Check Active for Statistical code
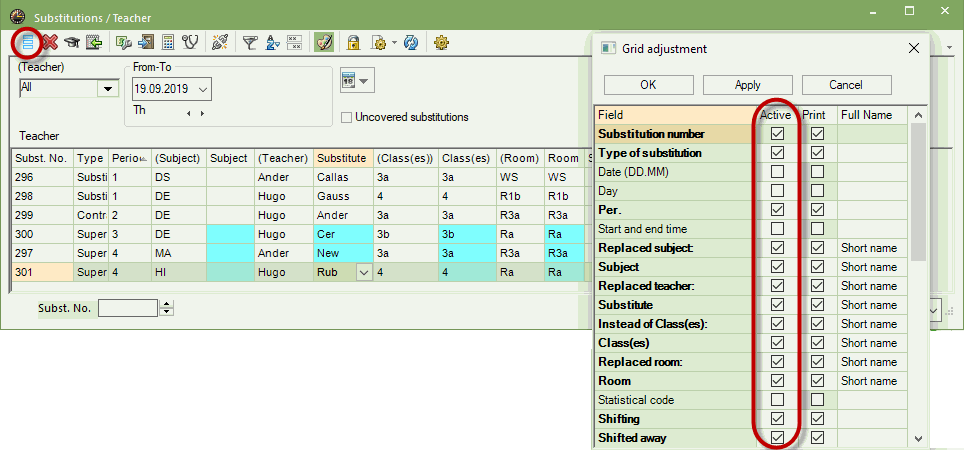964x450 pixels. (x=778, y=400)
